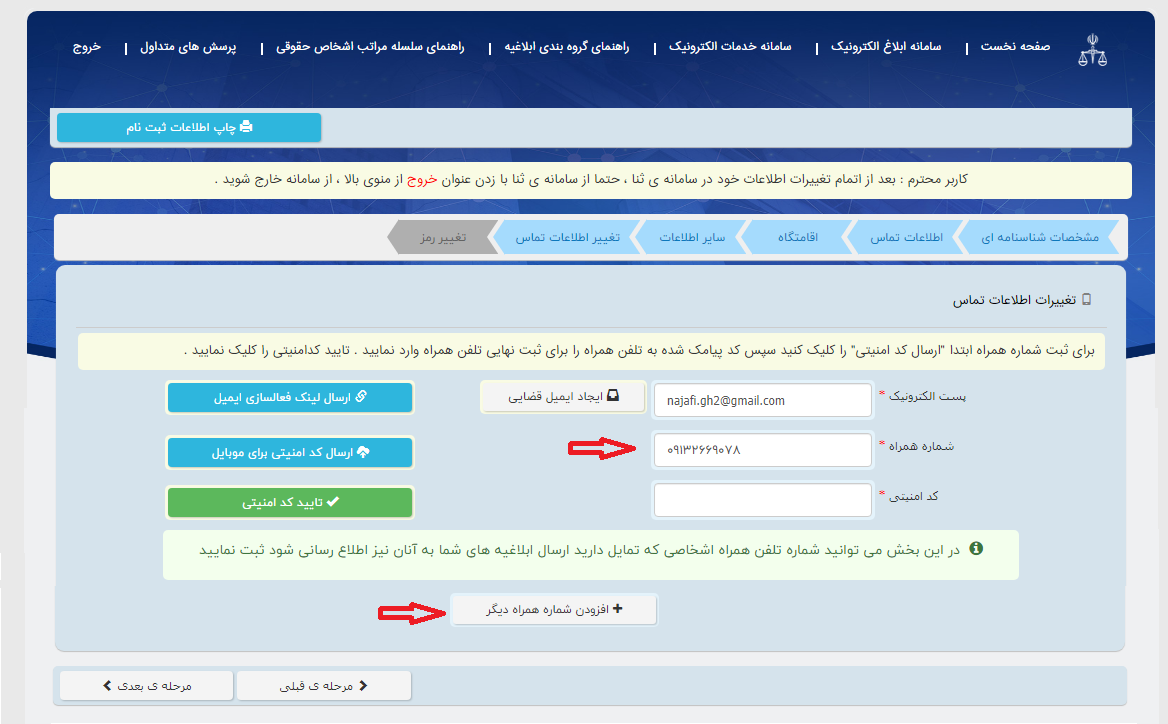Image resolution: width=1168 pixels, height=724 pixels.
Task: Click the green info icon in notice
Action: (x=976, y=548)
